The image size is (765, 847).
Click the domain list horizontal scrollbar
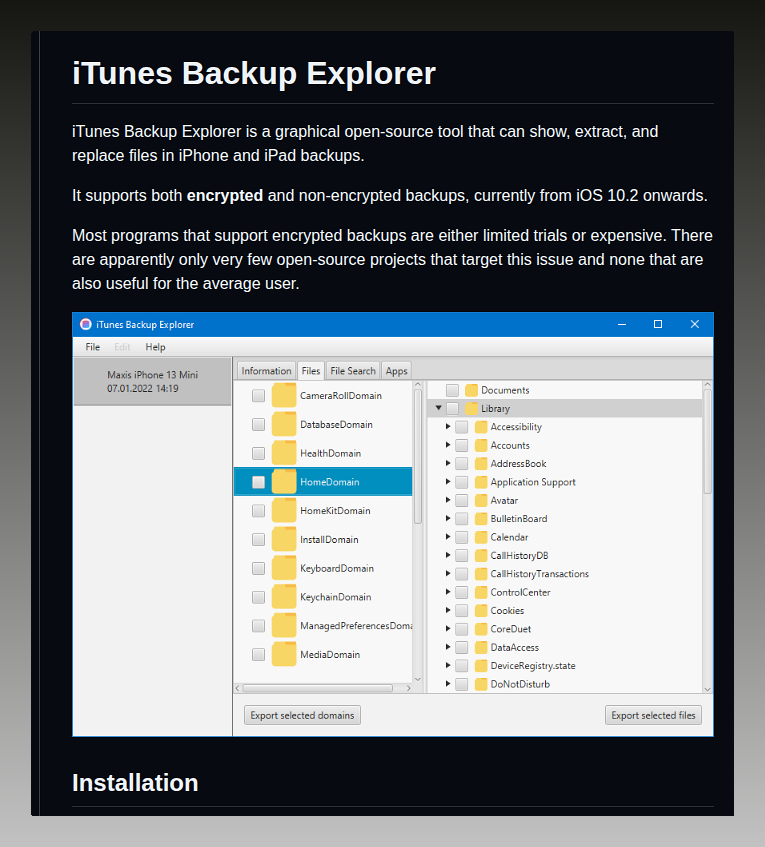[318, 688]
